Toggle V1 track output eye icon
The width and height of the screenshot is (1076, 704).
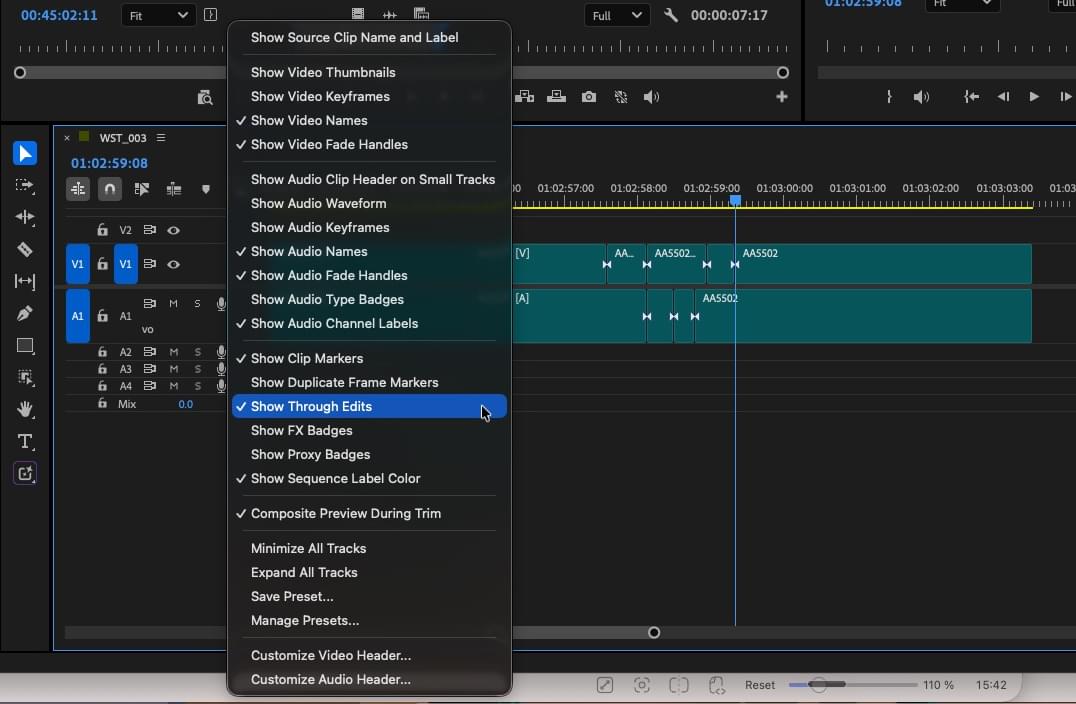(174, 264)
